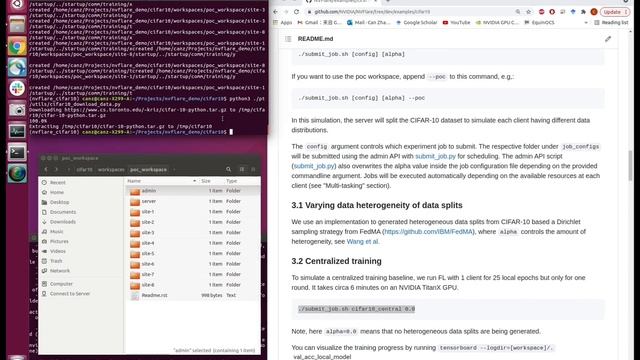Reload the GitHub page in Chrome
Screen dimensions: 640x360
297,12
